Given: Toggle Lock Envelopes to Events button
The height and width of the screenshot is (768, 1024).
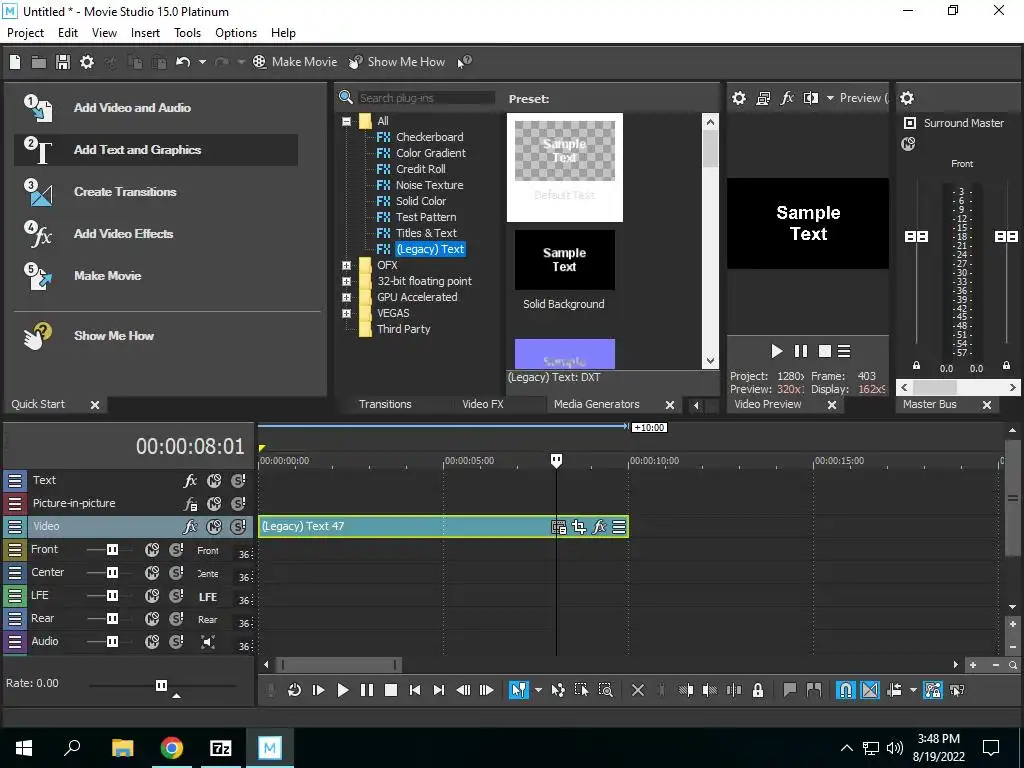Looking at the screenshot, I should [933, 690].
